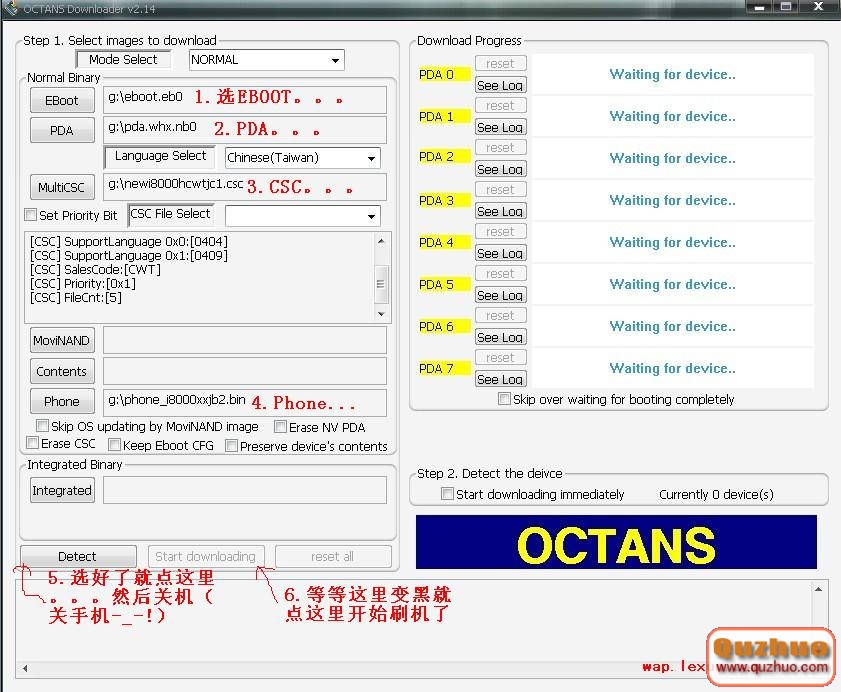
Task: Click reset for PDA 6
Action: click(500, 315)
